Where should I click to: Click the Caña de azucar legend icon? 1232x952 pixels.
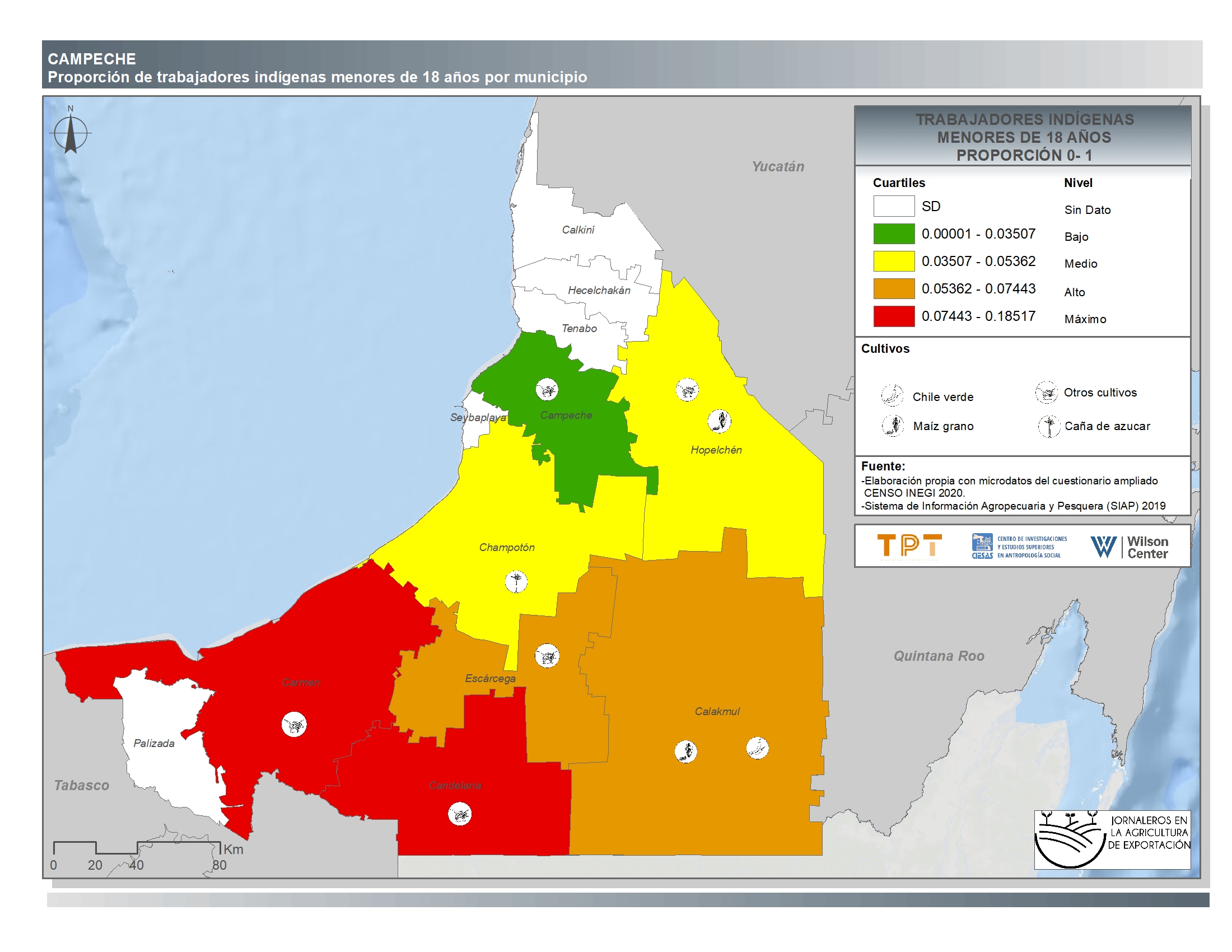click(x=1049, y=426)
